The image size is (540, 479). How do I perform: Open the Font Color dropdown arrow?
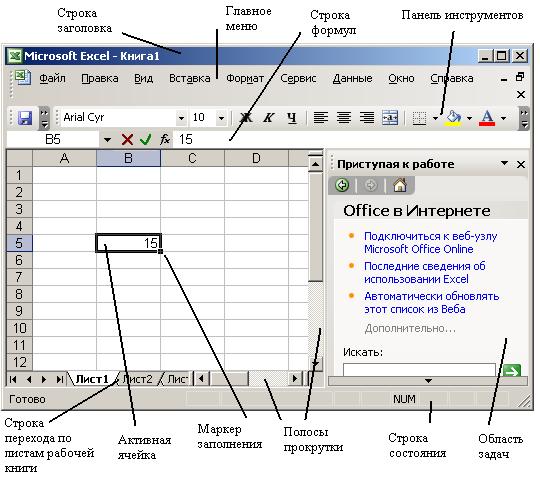click(x=503, y=118)
